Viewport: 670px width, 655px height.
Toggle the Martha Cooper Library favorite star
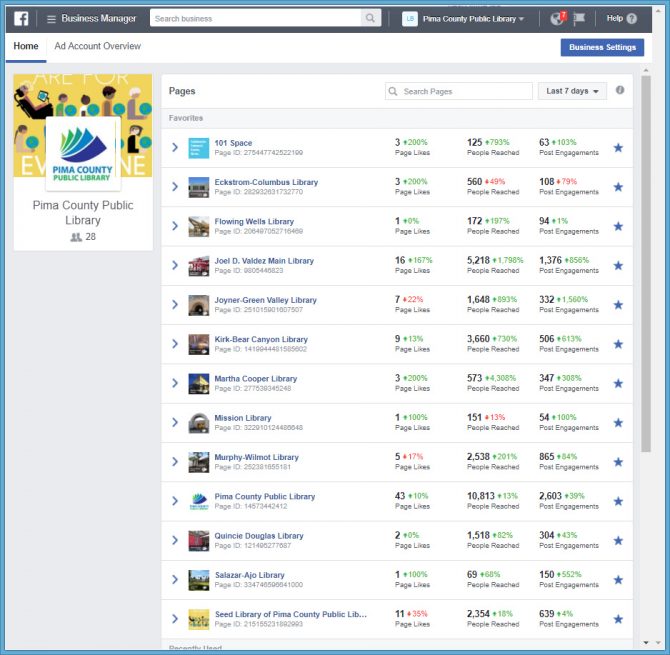click(x=618, y=384)
